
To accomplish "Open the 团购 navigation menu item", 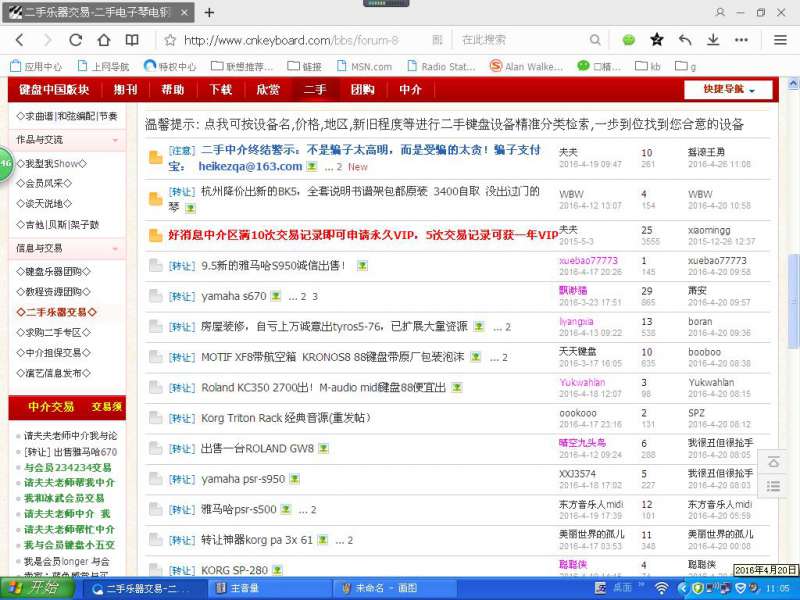I will pos(362,89).
